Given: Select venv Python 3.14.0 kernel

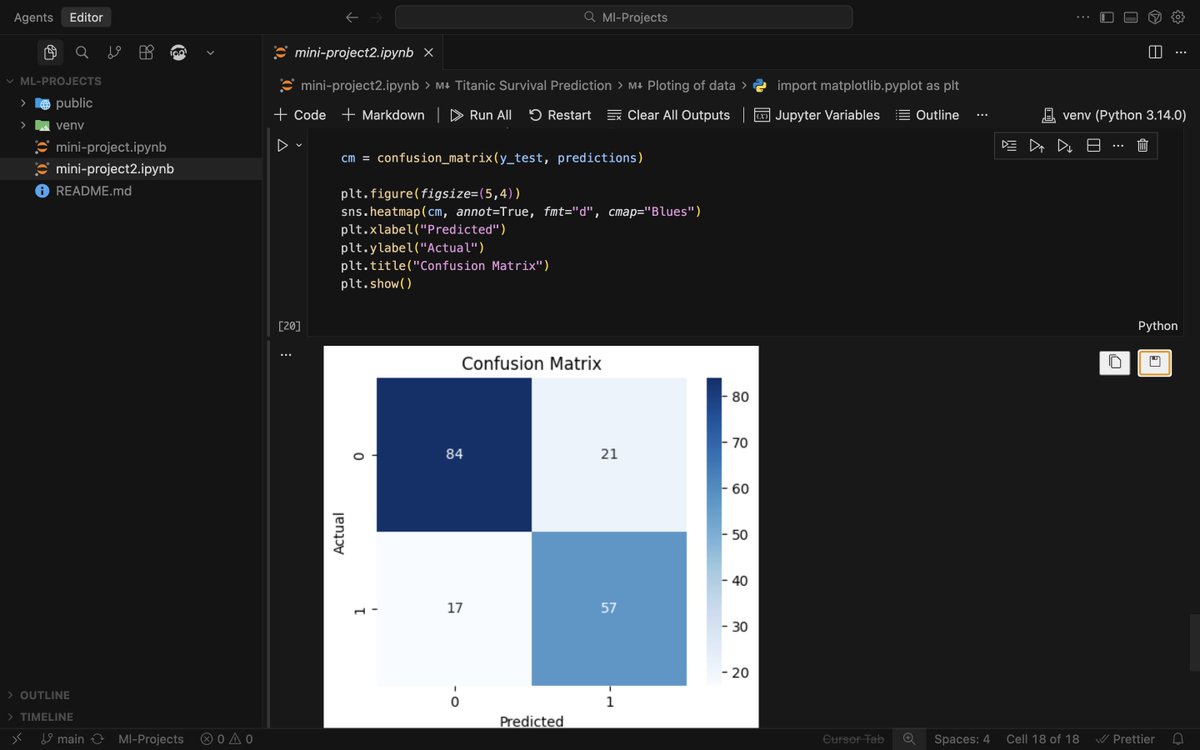Looking at the screenshot, I should pyautogui.click(x=1114, y=115).
